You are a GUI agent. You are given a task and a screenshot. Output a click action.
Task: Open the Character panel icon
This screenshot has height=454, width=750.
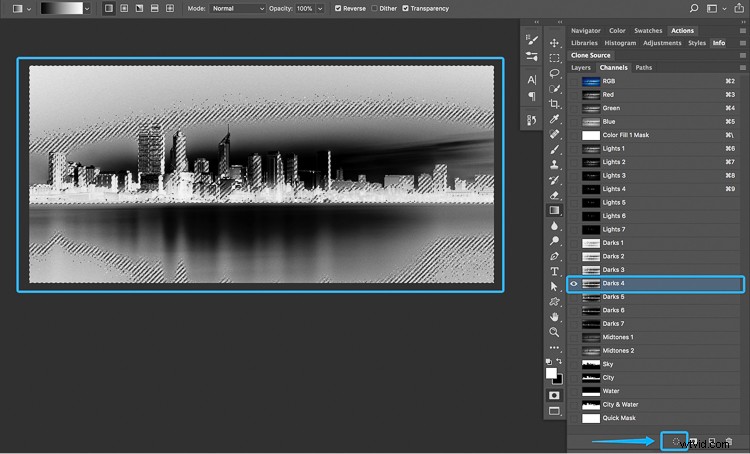531,80
